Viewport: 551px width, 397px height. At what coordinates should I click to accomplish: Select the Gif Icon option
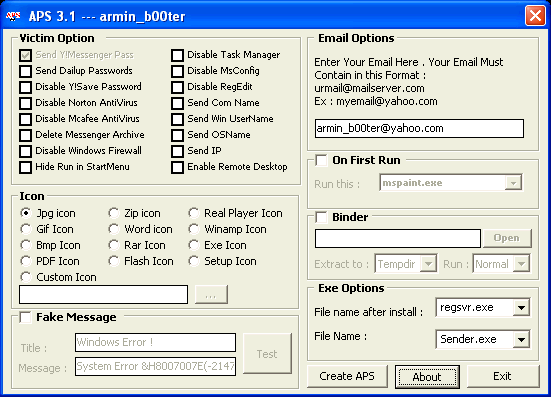[26, 229]
